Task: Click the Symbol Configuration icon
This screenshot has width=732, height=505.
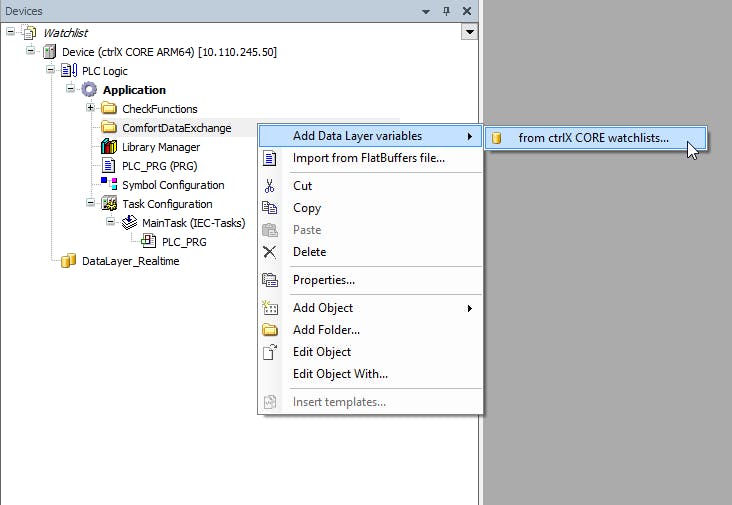Action: (x=109, y=184)
